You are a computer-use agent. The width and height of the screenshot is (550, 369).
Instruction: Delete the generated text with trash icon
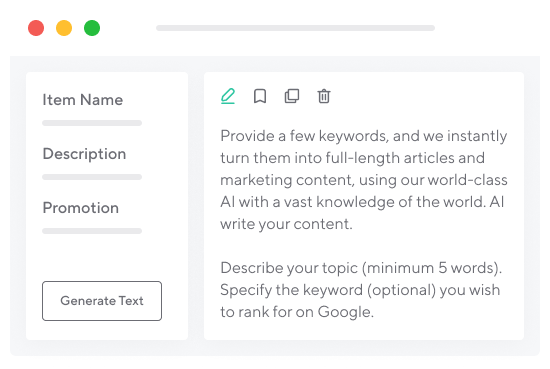click(x=324, y=96)
